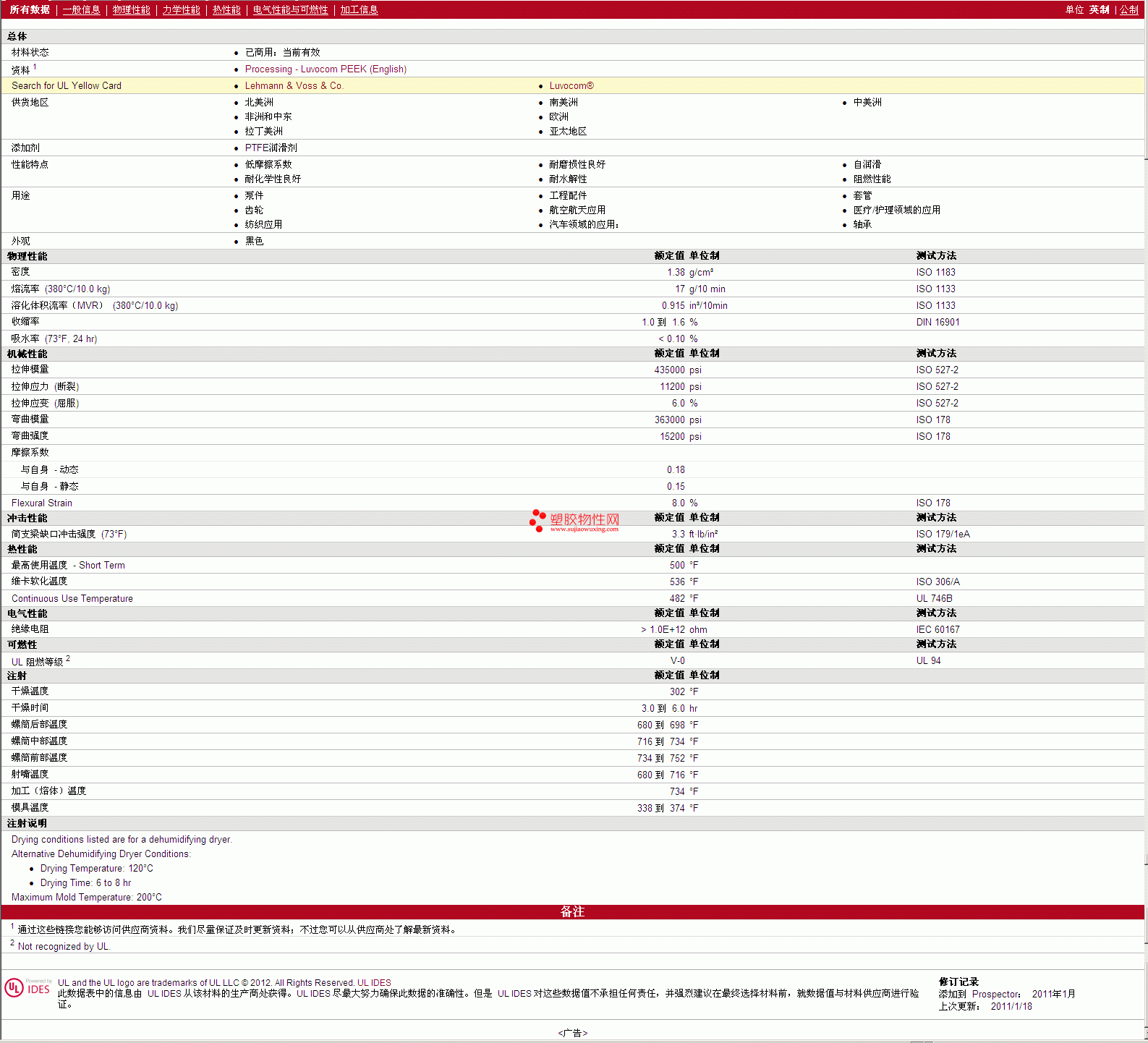Click footnote 2 marker beside UL 阻燃等级
This screenshot has width=1148, height=1043.
click(x=68, y=658)
